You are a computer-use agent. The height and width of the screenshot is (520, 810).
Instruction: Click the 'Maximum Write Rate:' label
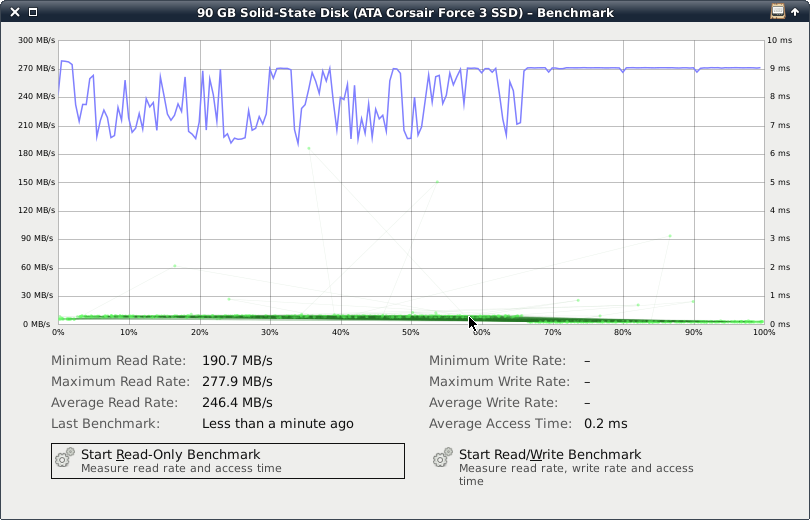click(500, 382)
